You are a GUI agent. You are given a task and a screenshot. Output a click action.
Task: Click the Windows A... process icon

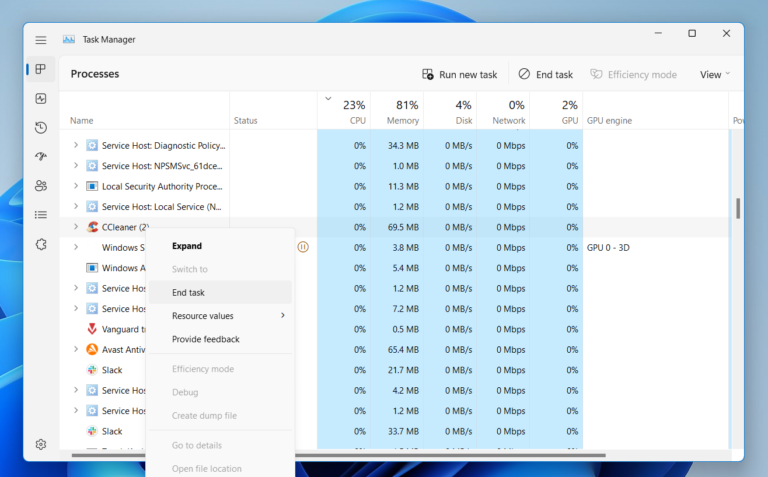click(92, 268)
